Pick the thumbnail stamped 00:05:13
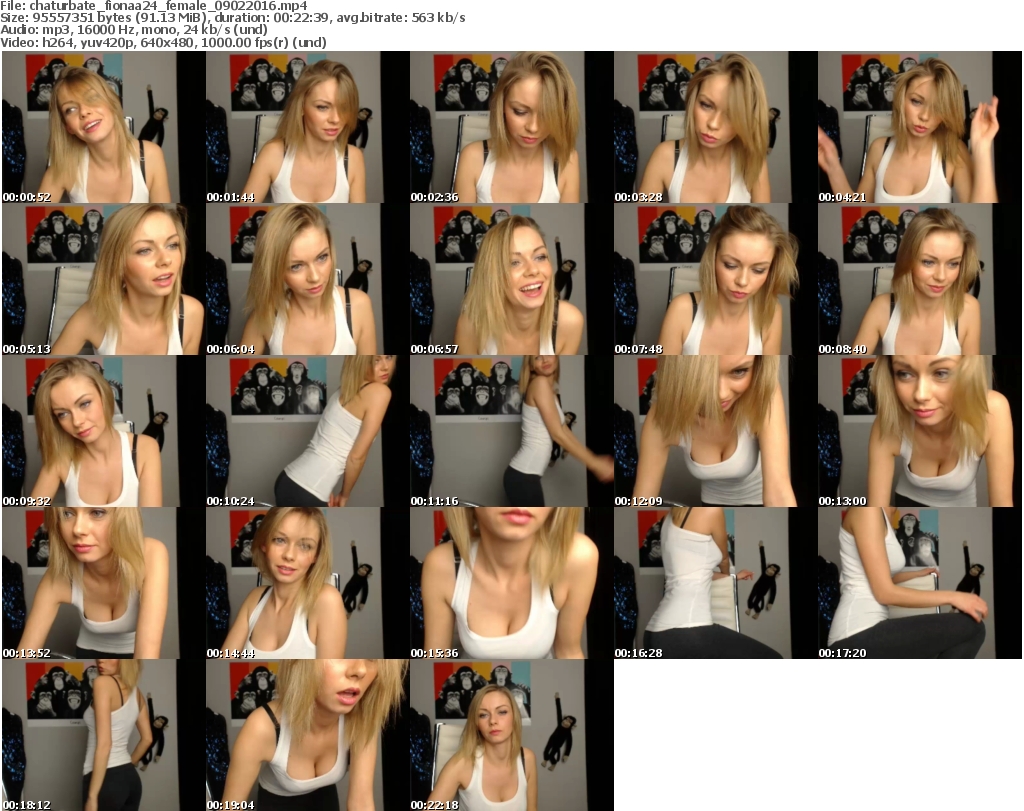 pyautogui.click(x=103, y=279)
